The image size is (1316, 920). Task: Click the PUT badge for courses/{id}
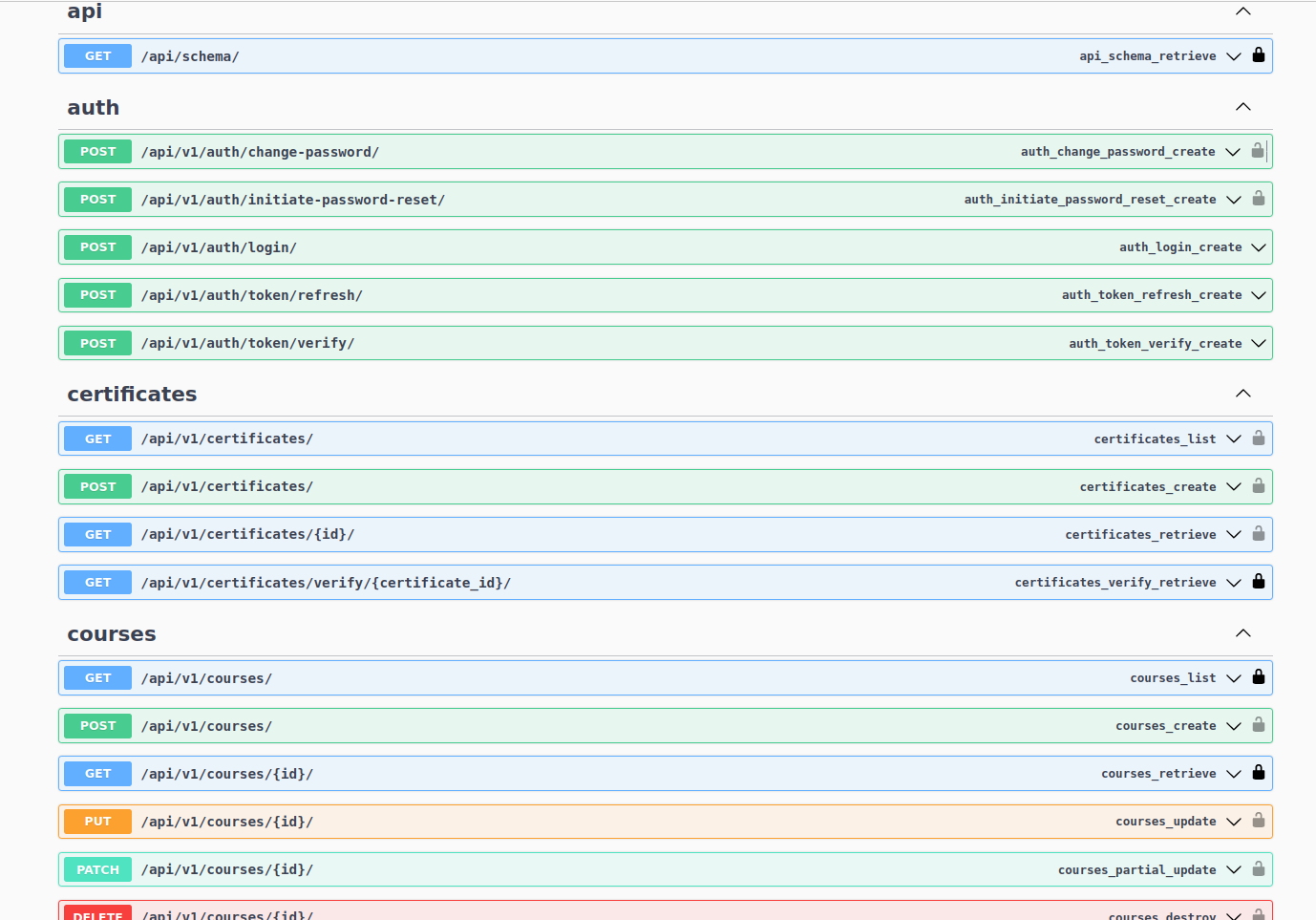(97, 821)
